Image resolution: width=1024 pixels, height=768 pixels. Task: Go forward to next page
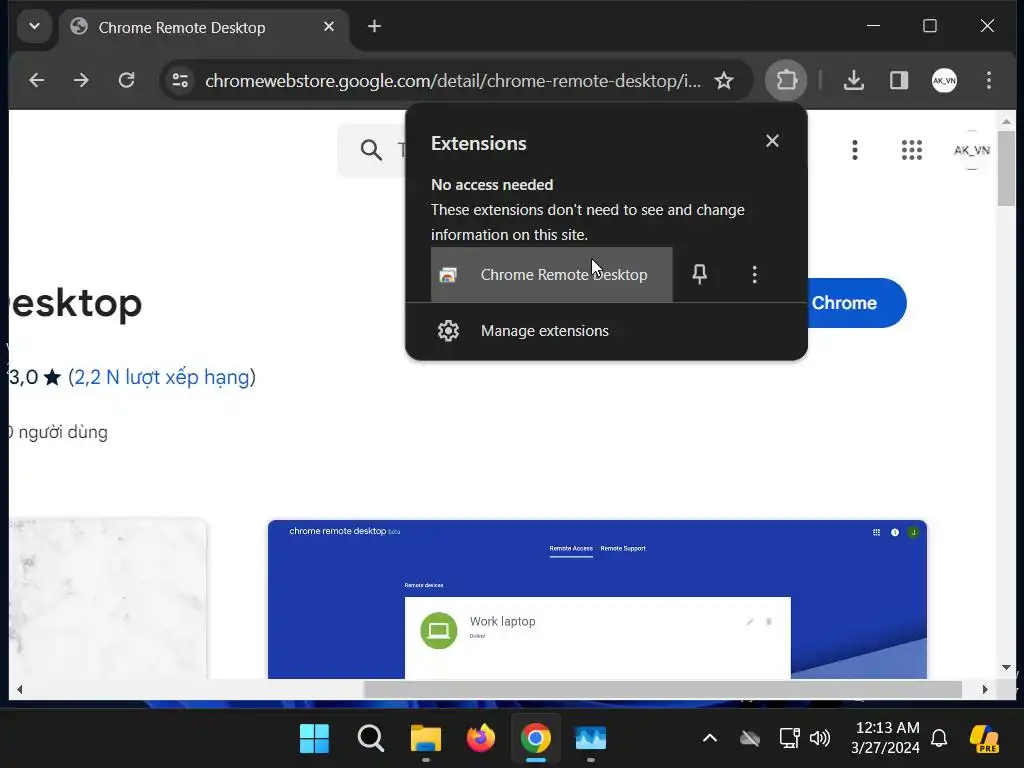pos(81,80)
